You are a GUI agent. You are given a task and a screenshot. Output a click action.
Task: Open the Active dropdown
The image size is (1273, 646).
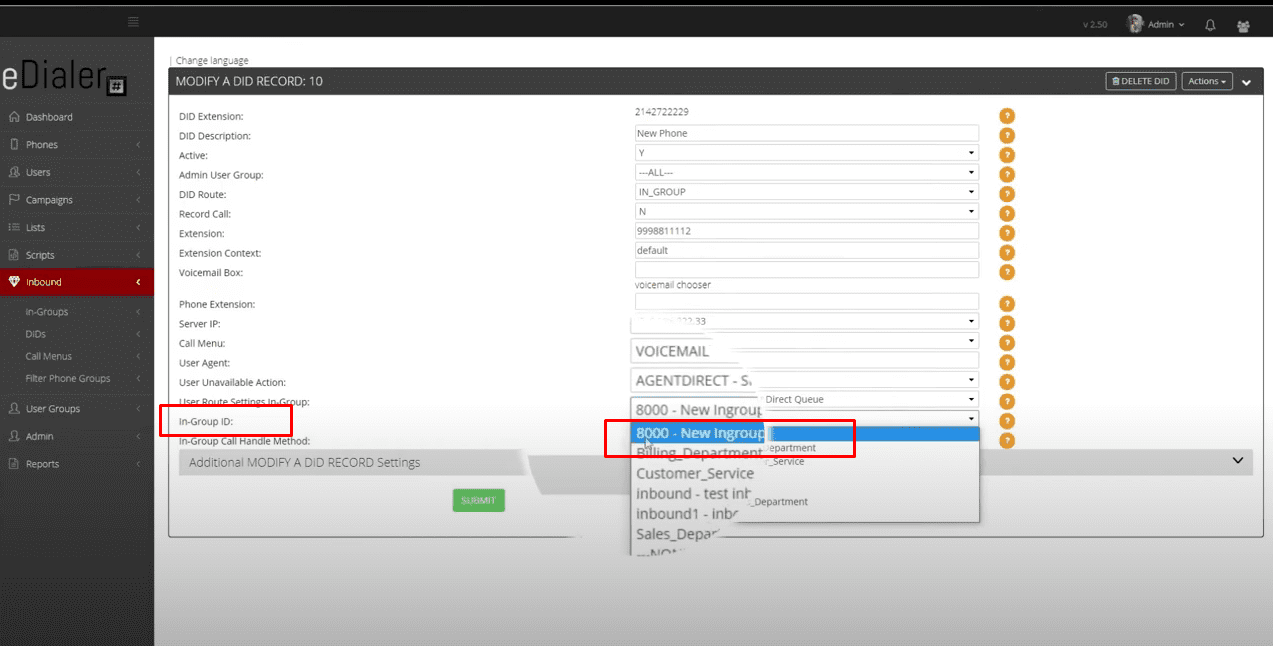coord(807,153)
